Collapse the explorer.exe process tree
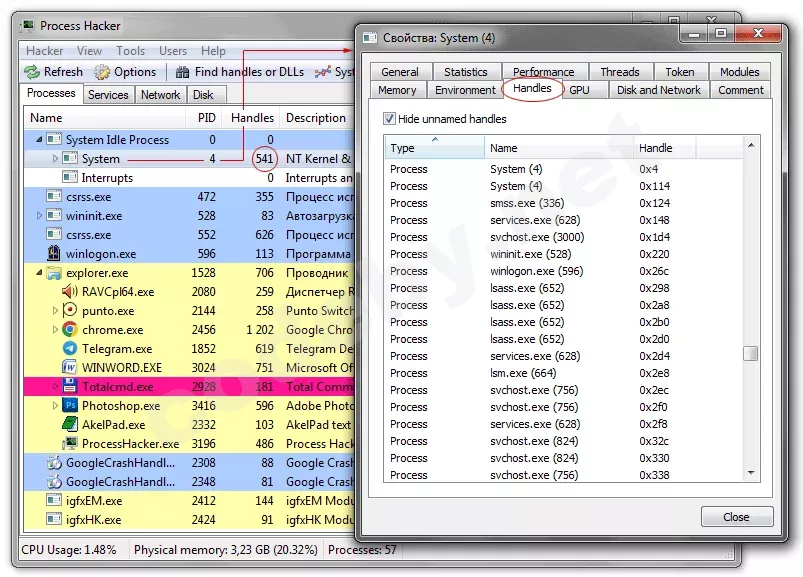This screenshot has height=577, width=803. (x=38, y=272)
